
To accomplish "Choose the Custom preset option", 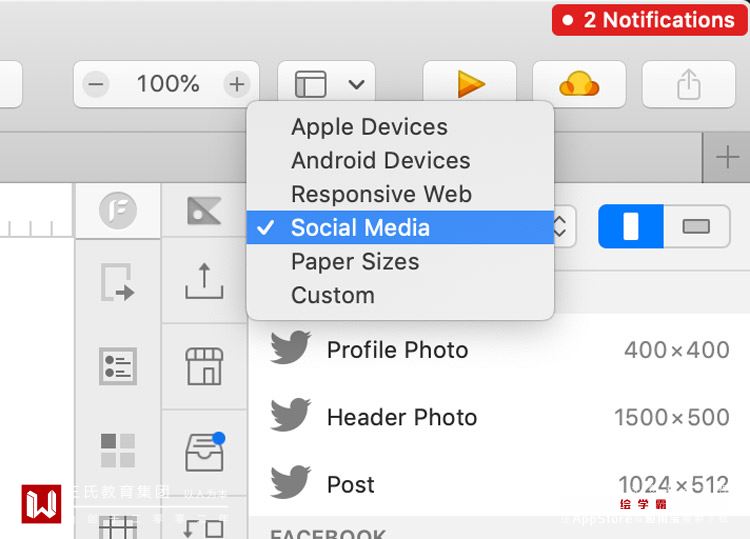I will tap(332, 295).
